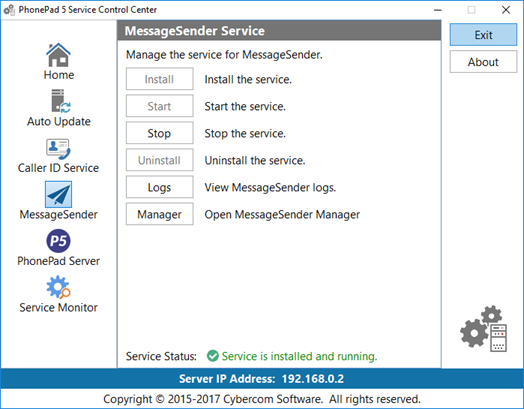Click the Caller ID Service label
Screen dimensions: 524x409
[x=58, y=168]
